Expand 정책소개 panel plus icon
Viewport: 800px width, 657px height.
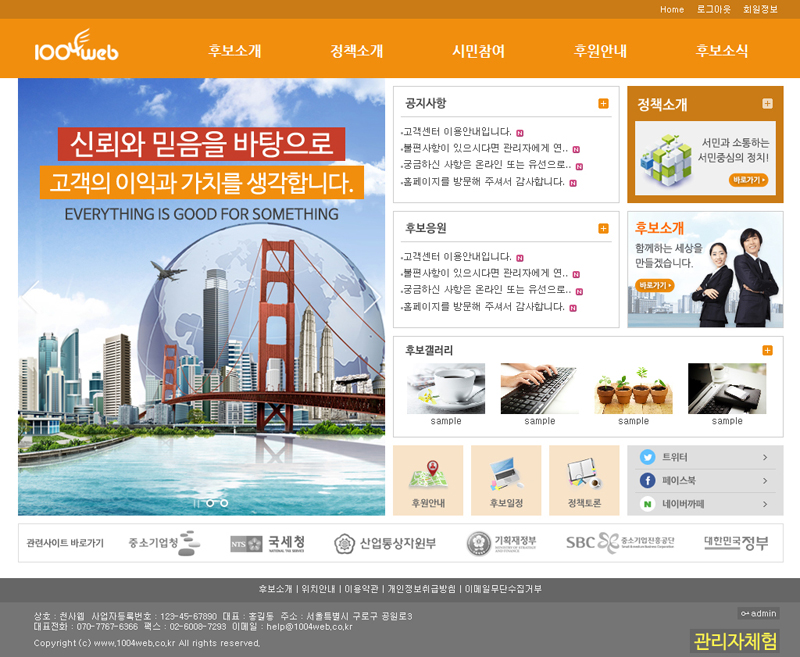pyautogui.click(x=767, y=103)
